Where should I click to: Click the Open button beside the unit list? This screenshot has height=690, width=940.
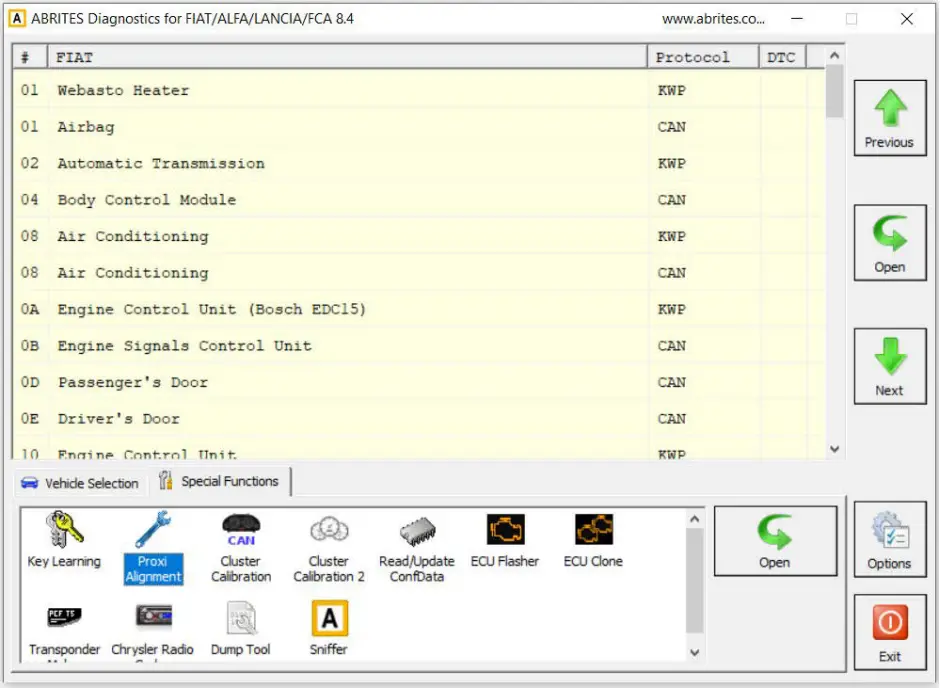890,242
